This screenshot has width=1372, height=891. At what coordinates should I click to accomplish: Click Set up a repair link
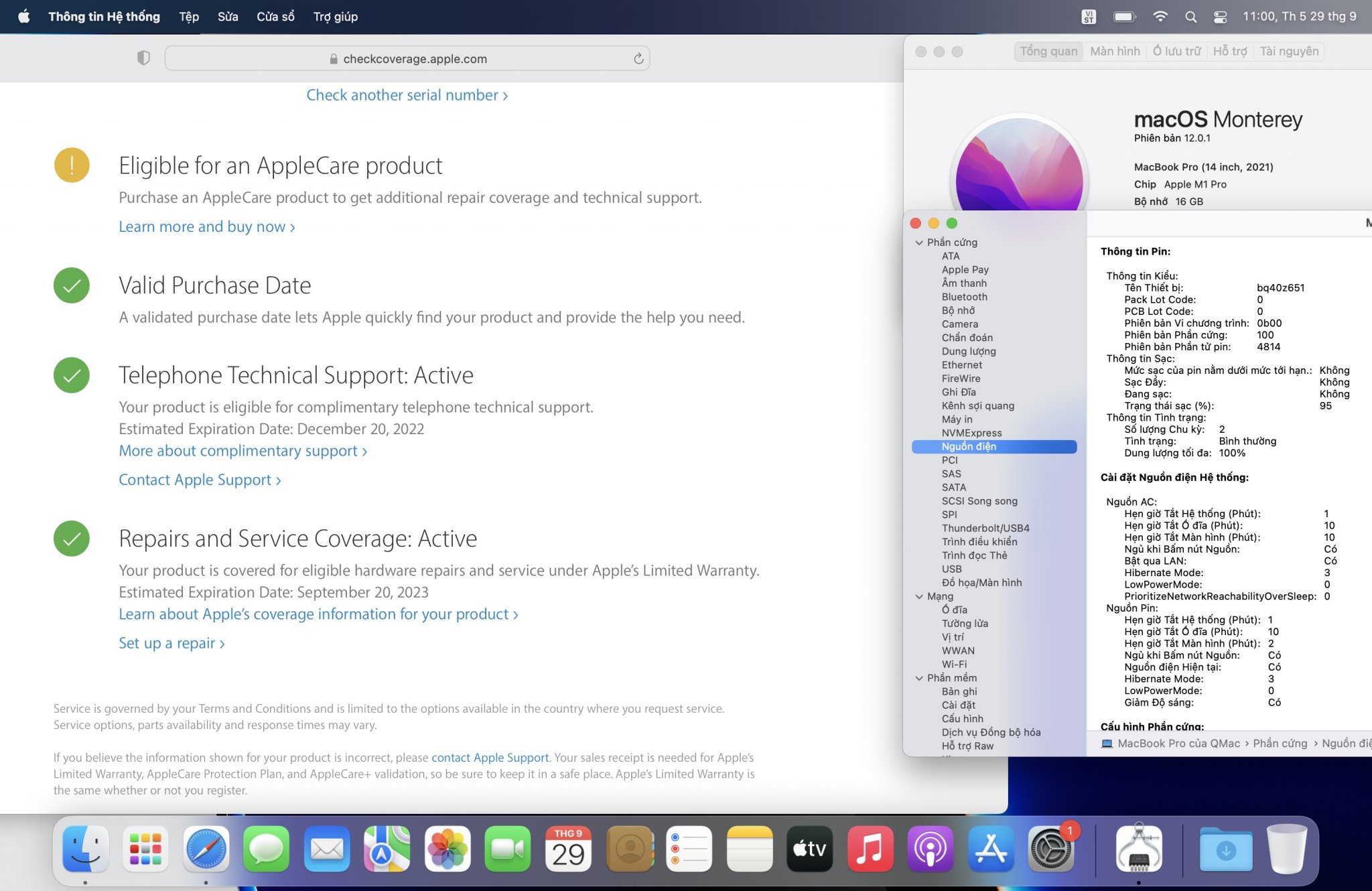pyautogui.click(x=171, y=643)
